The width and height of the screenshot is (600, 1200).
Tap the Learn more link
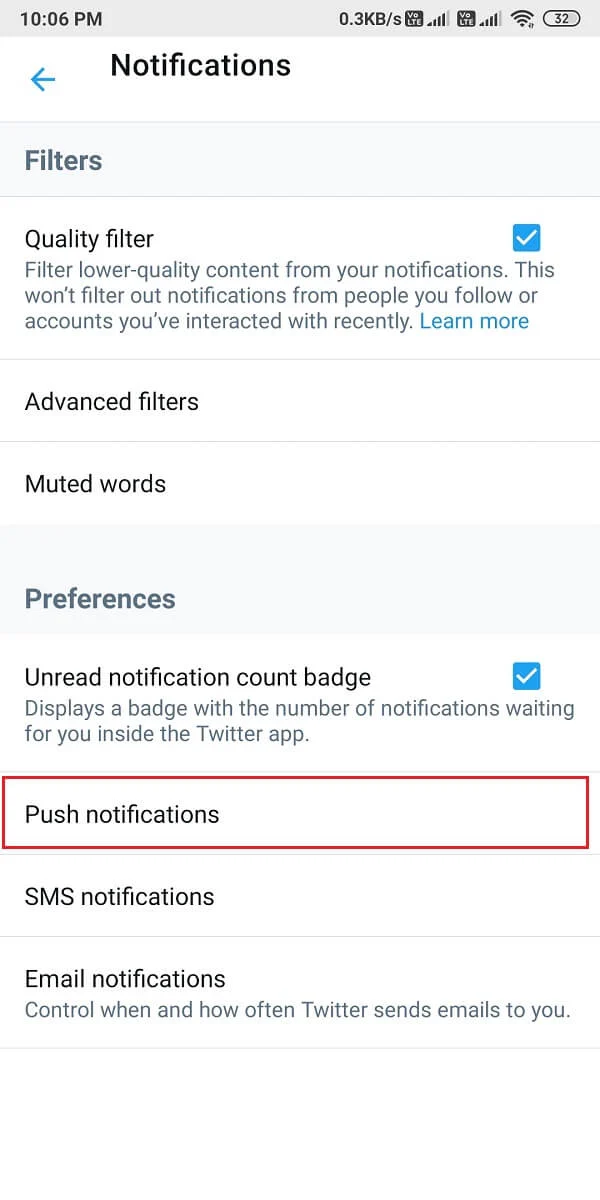(x=475, y=321)
